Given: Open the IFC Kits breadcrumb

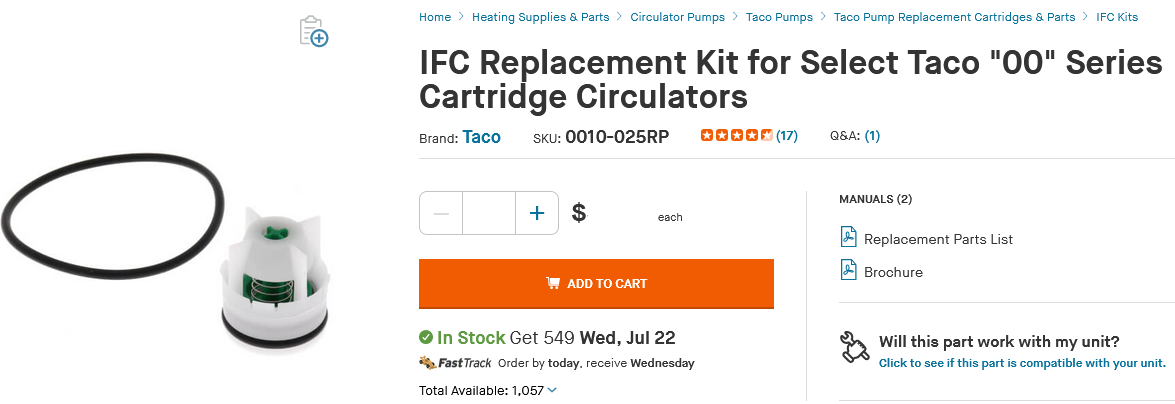Looking at the screenshot, I should click(x=1117, y=16).
